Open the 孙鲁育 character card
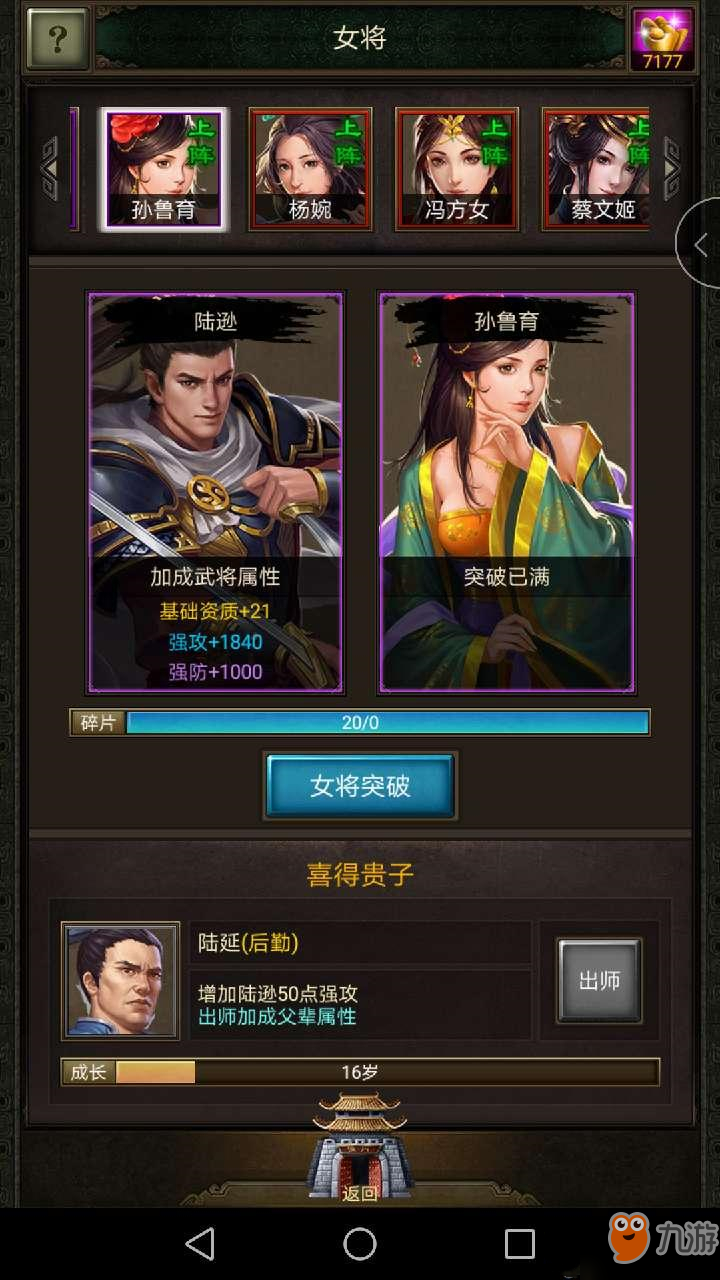This screenshot has height=1280, width=720. coord(506,493)
